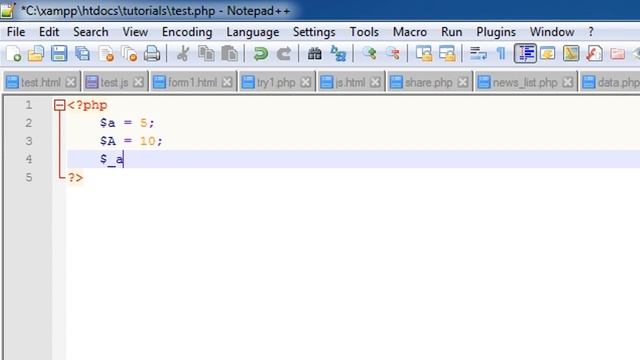The image size is (640, 360).
Task: Open Replace dialog toolbar icon
Action: click(338, 54)
